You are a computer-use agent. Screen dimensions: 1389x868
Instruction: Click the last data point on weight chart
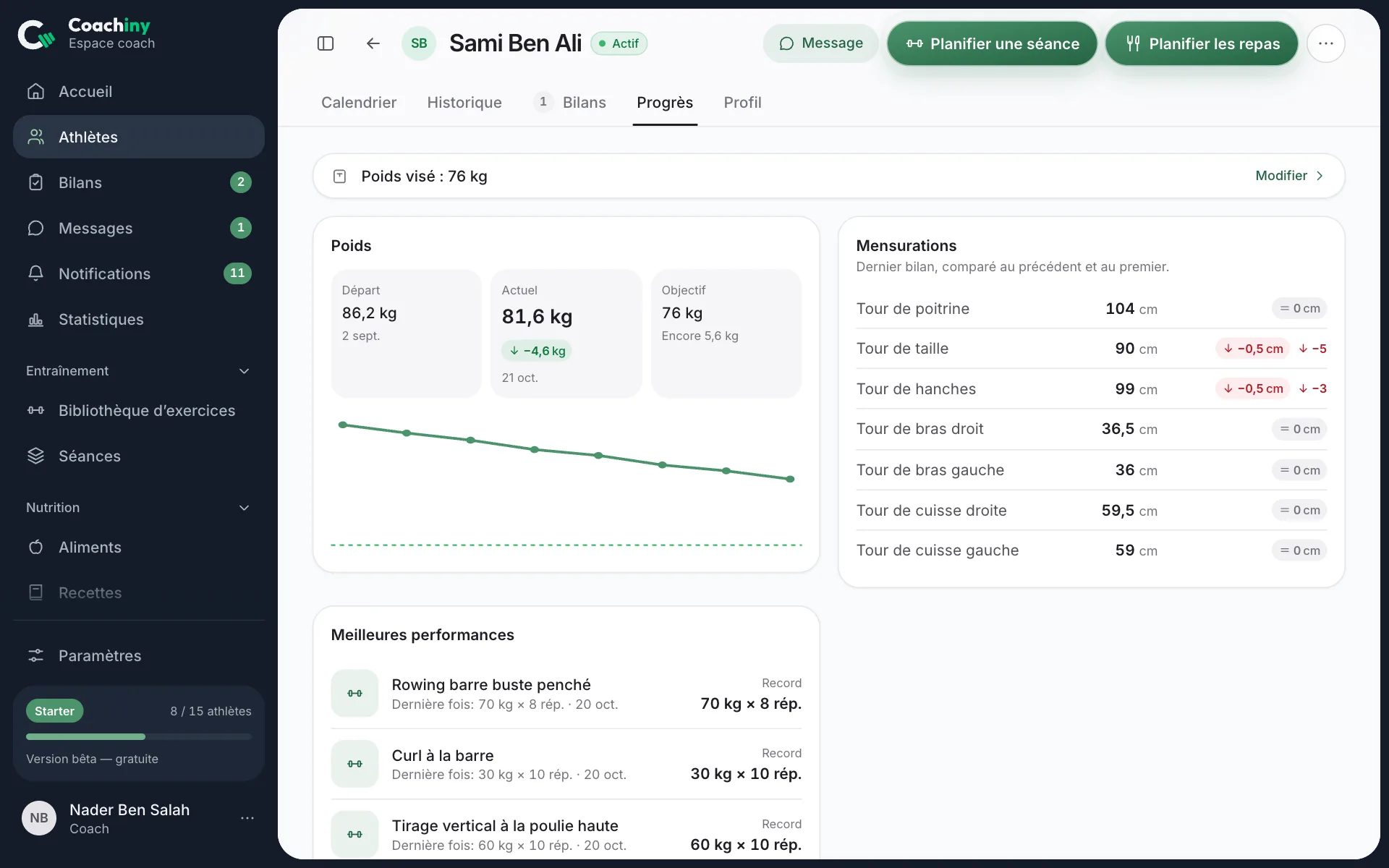790,479
